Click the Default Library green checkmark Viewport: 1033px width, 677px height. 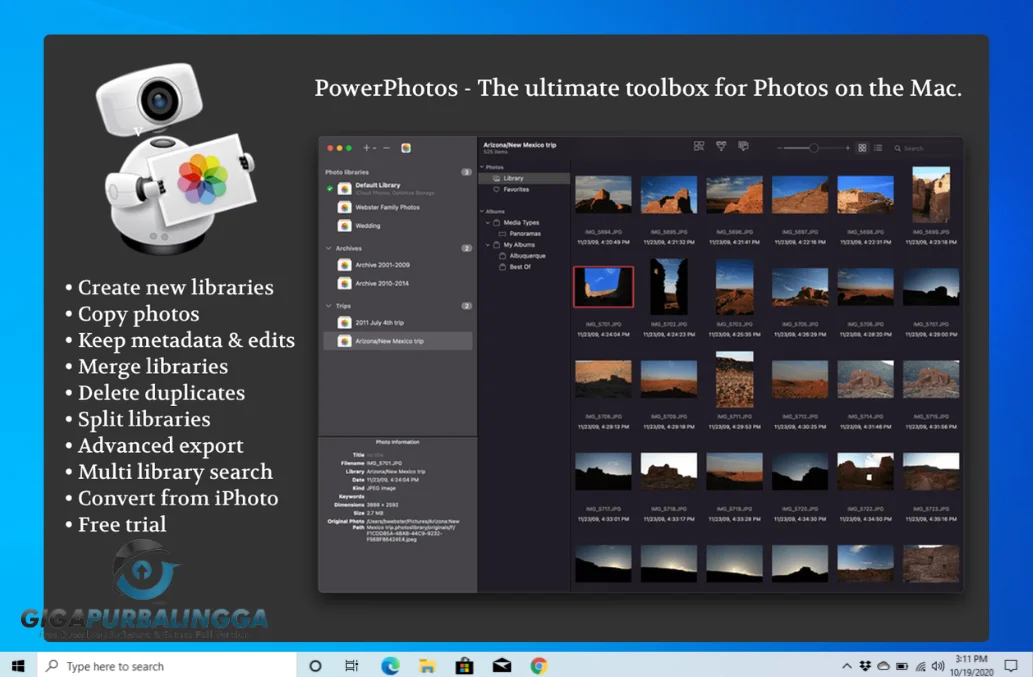tap(329, 188)
